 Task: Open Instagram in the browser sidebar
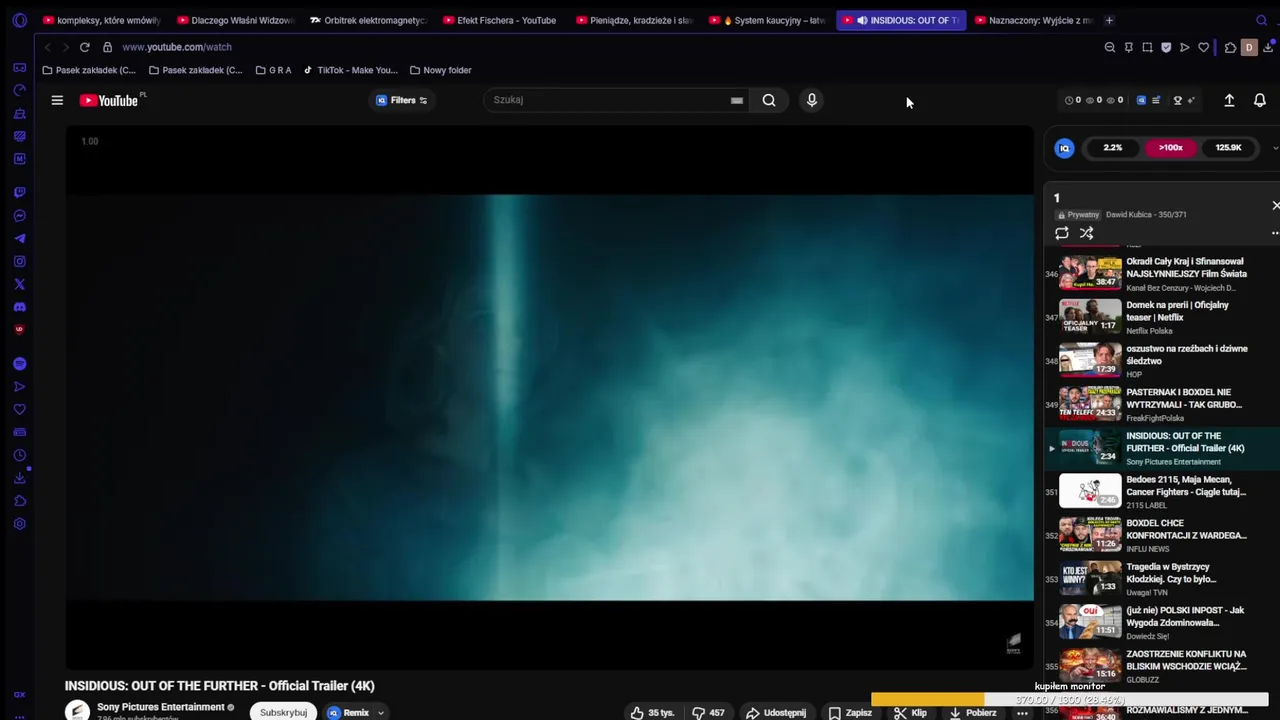(x=19, y=261)
